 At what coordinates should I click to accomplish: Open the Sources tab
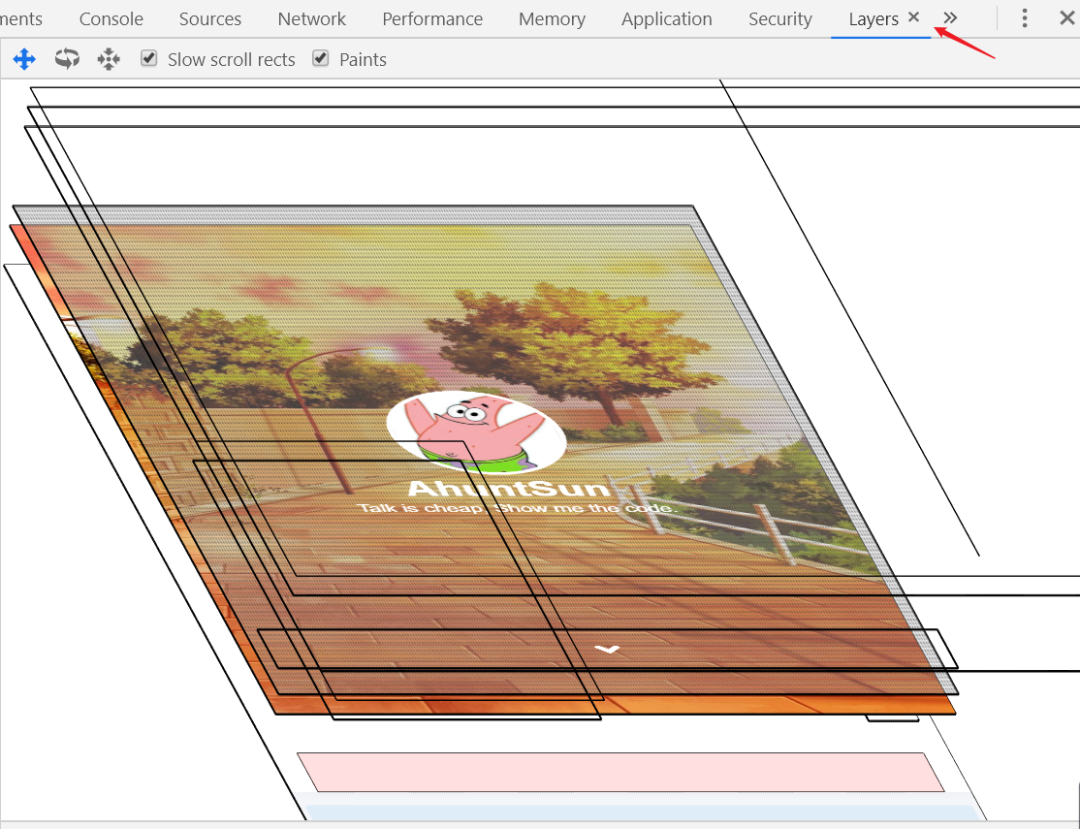click(210, 19)
